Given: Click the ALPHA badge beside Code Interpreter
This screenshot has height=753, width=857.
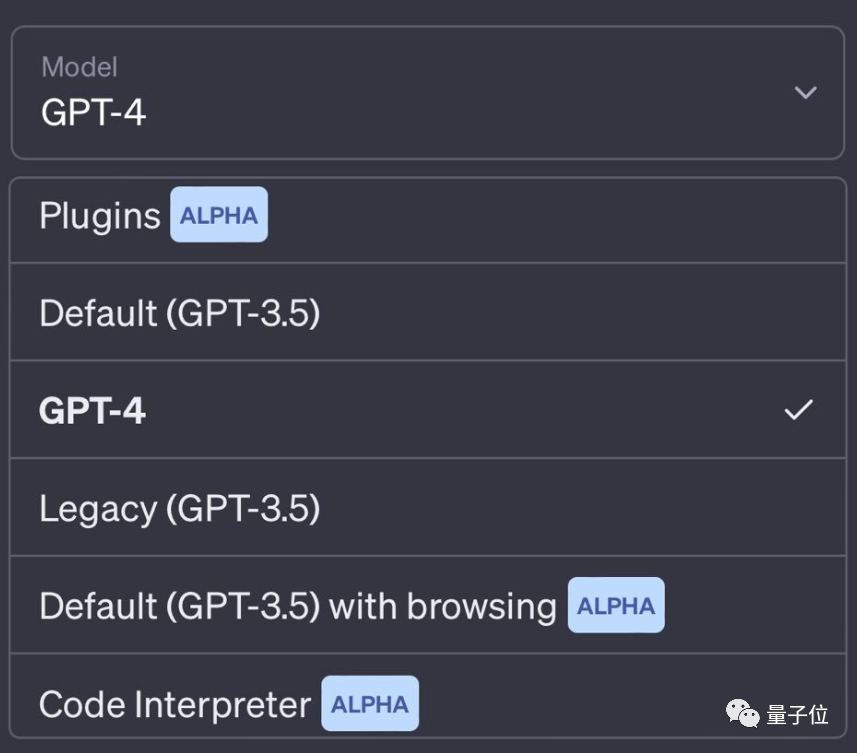Looking at the screenshot, I should tap(370, 704).
